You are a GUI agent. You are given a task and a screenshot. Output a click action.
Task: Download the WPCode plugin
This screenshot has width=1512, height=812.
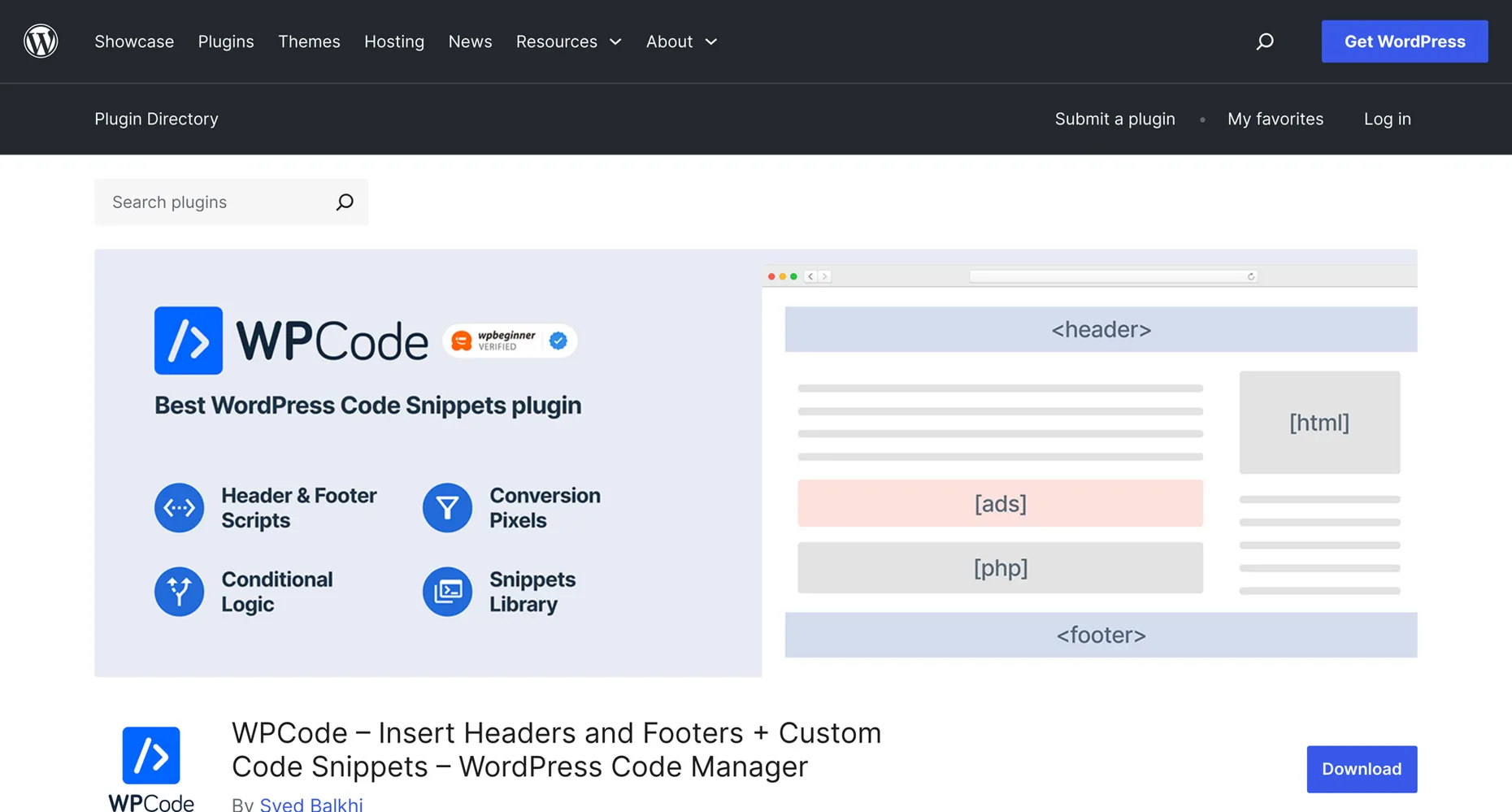[x=1362, y=769]
